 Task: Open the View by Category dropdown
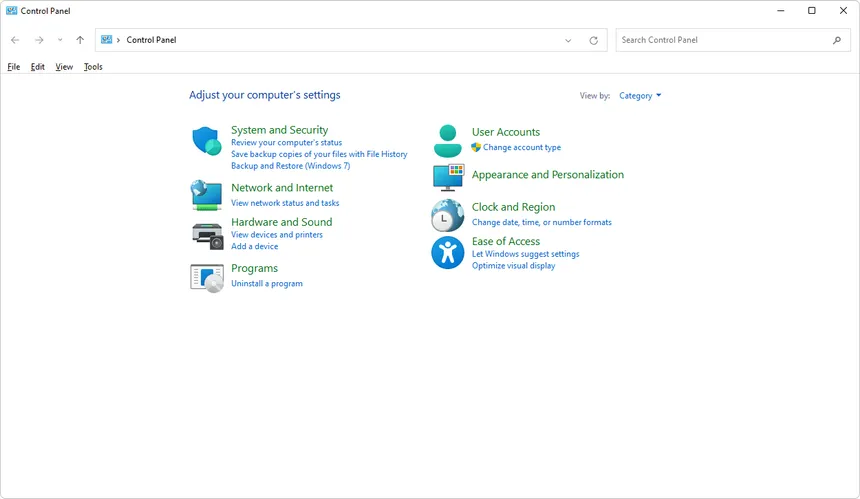point(640,95)
